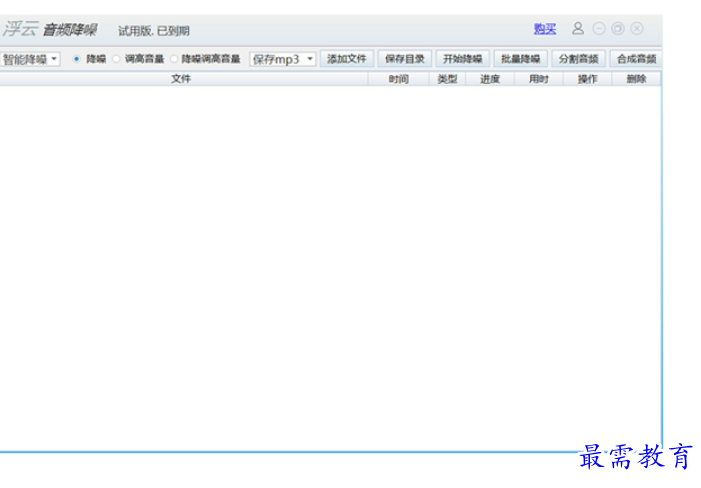The height and width of the screenshot is (488, 701).
Task: Open the 保存mp3 format dropdown
Action: click(283, 59)
